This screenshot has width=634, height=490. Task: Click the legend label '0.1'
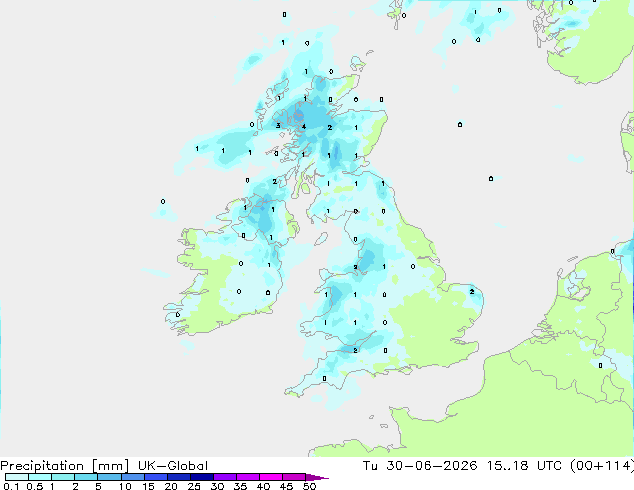point(11,486)
